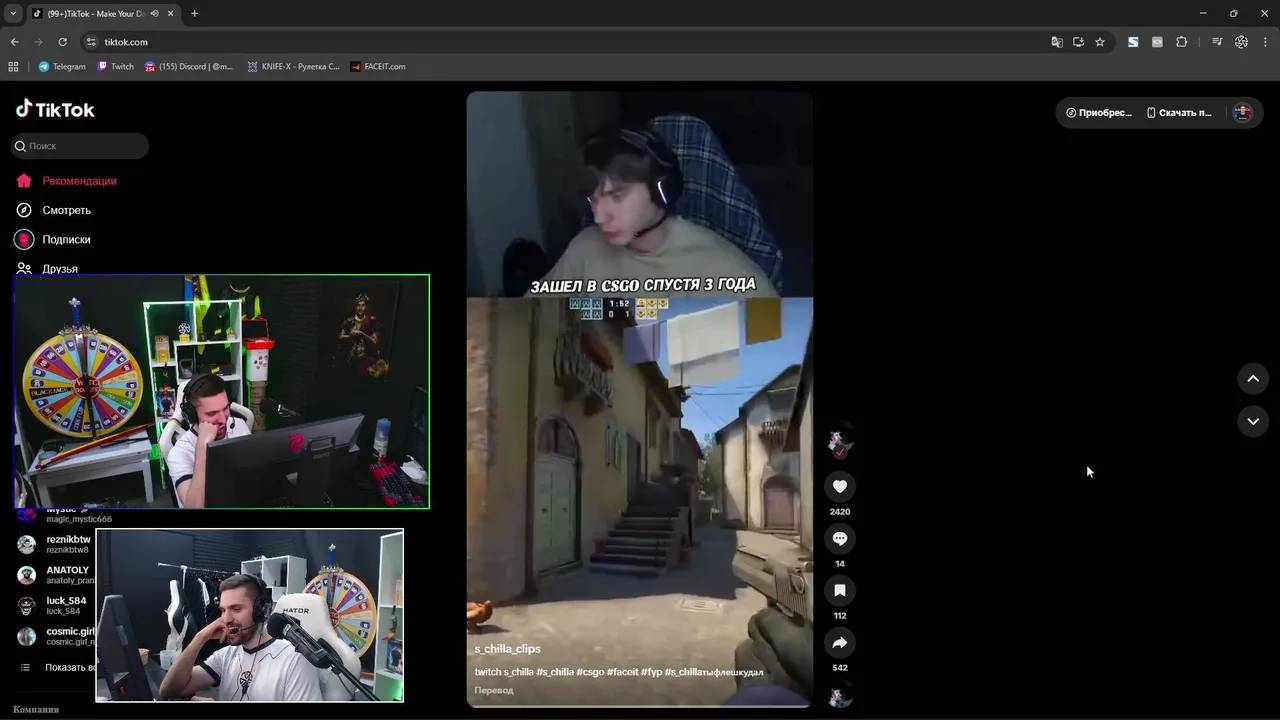This screenshot has height=720, width=1280.
Task: Open cosmic.girl account in following list
Action: [56, 636]
